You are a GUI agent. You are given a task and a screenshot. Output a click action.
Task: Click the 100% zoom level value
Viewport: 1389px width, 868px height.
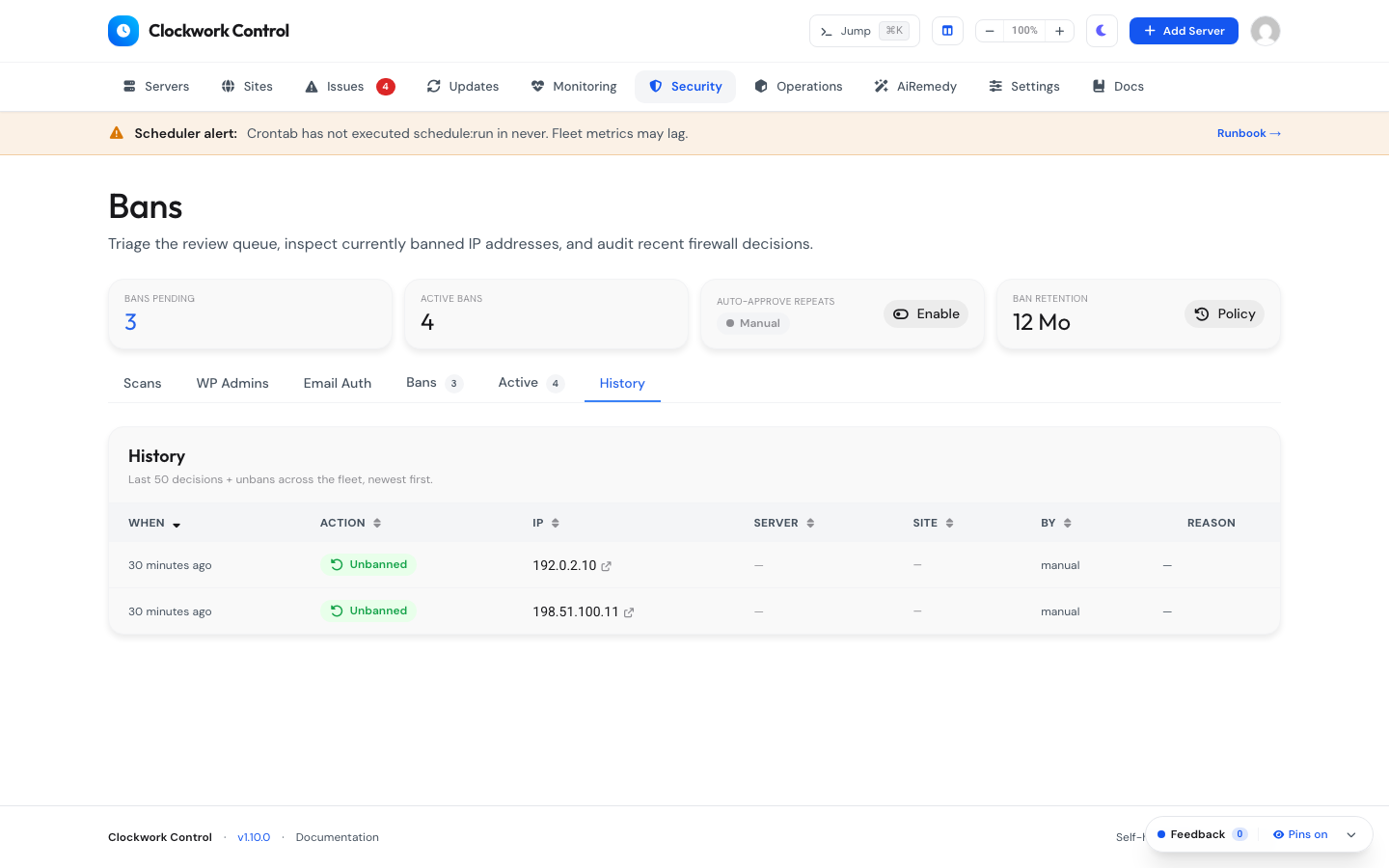1024,31
